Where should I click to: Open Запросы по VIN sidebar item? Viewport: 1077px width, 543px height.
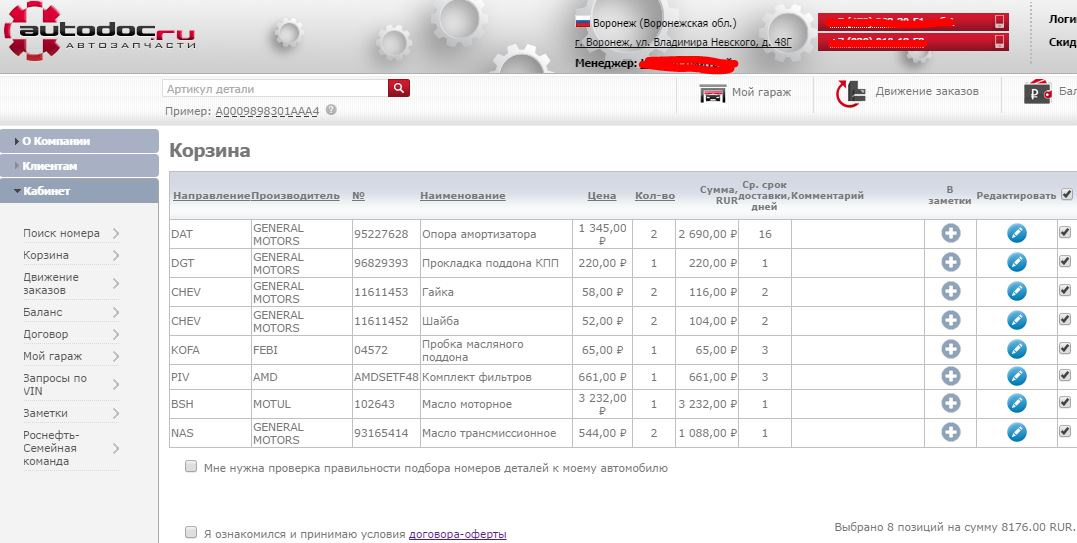[x=71, y=384]
